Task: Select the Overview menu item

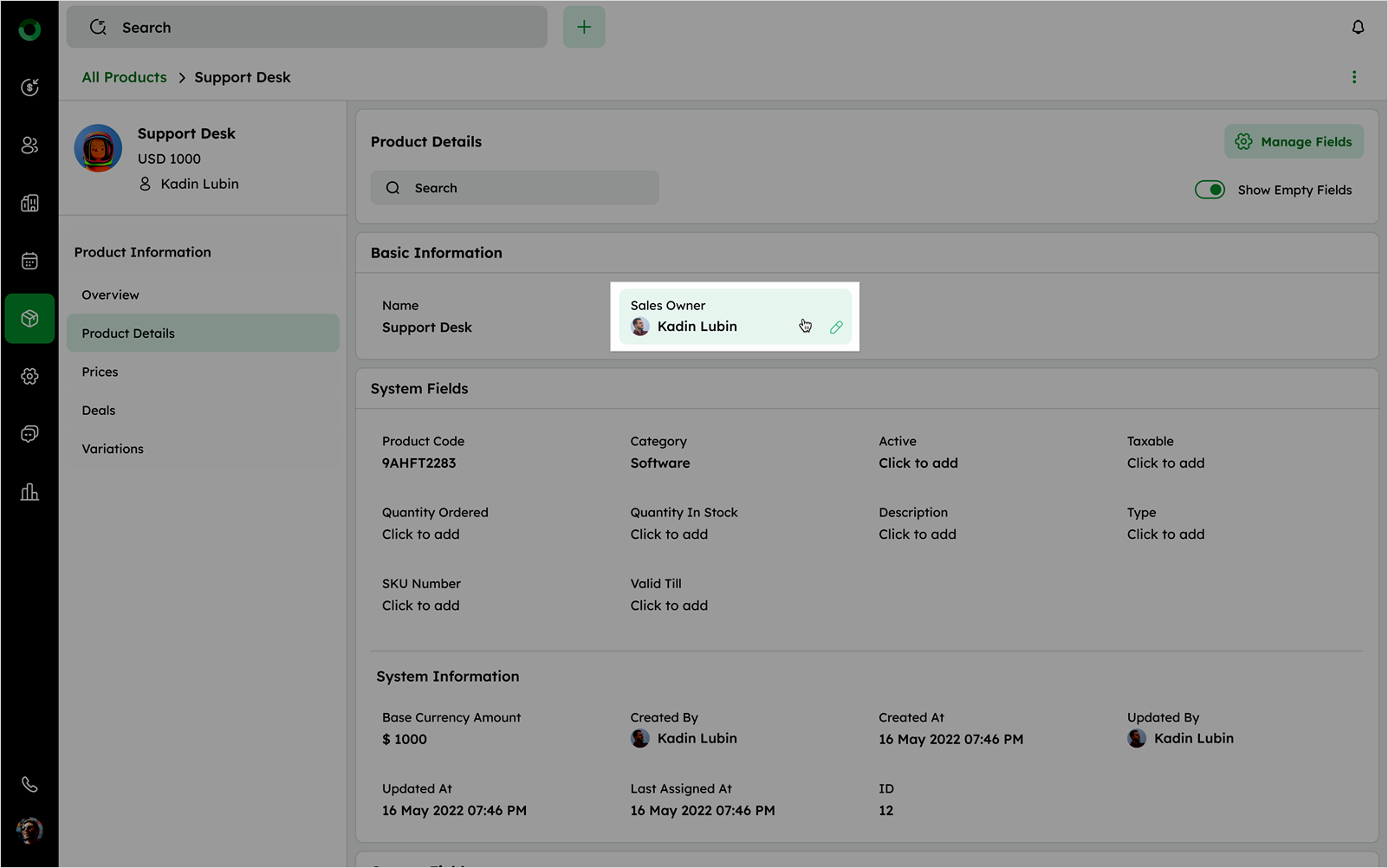Action: tap(111, 295)
